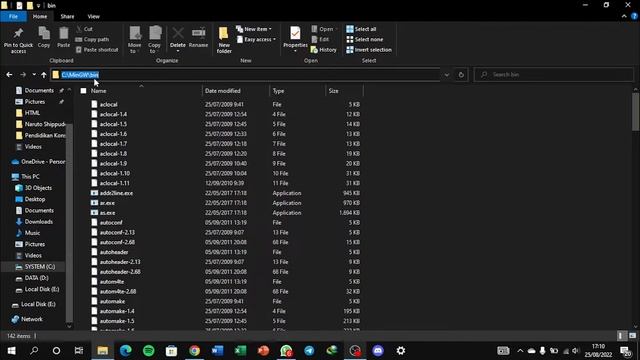Screen dimensions: 640x360
Task: Select Cut in Clipboard group
Action: tap(85, 29)
